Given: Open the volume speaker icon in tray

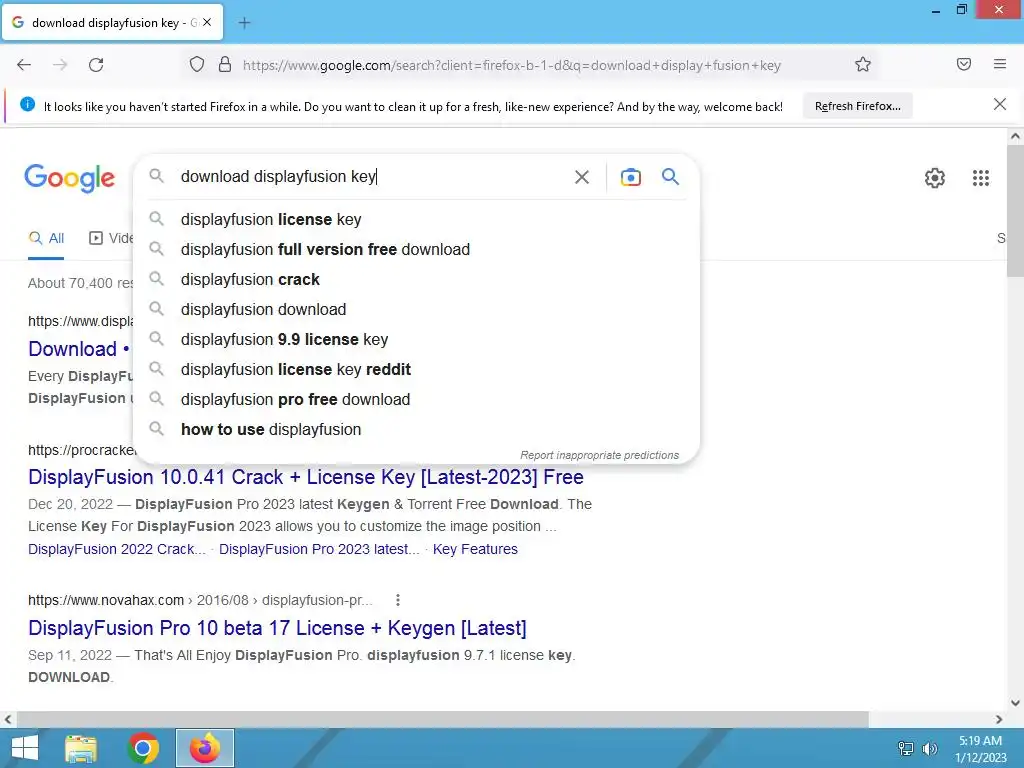Looking at the screenshot, I should 930,748.
